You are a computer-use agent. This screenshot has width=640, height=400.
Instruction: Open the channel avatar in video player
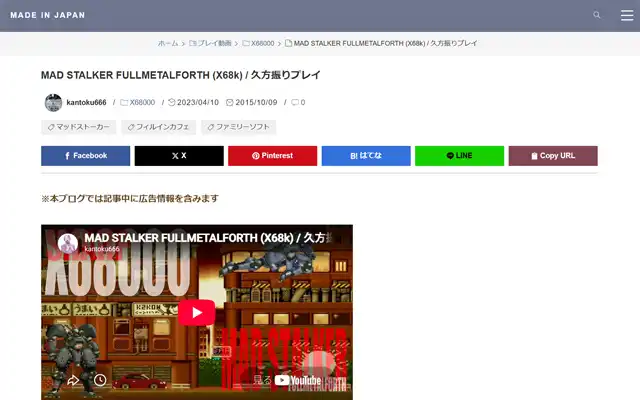68,243
